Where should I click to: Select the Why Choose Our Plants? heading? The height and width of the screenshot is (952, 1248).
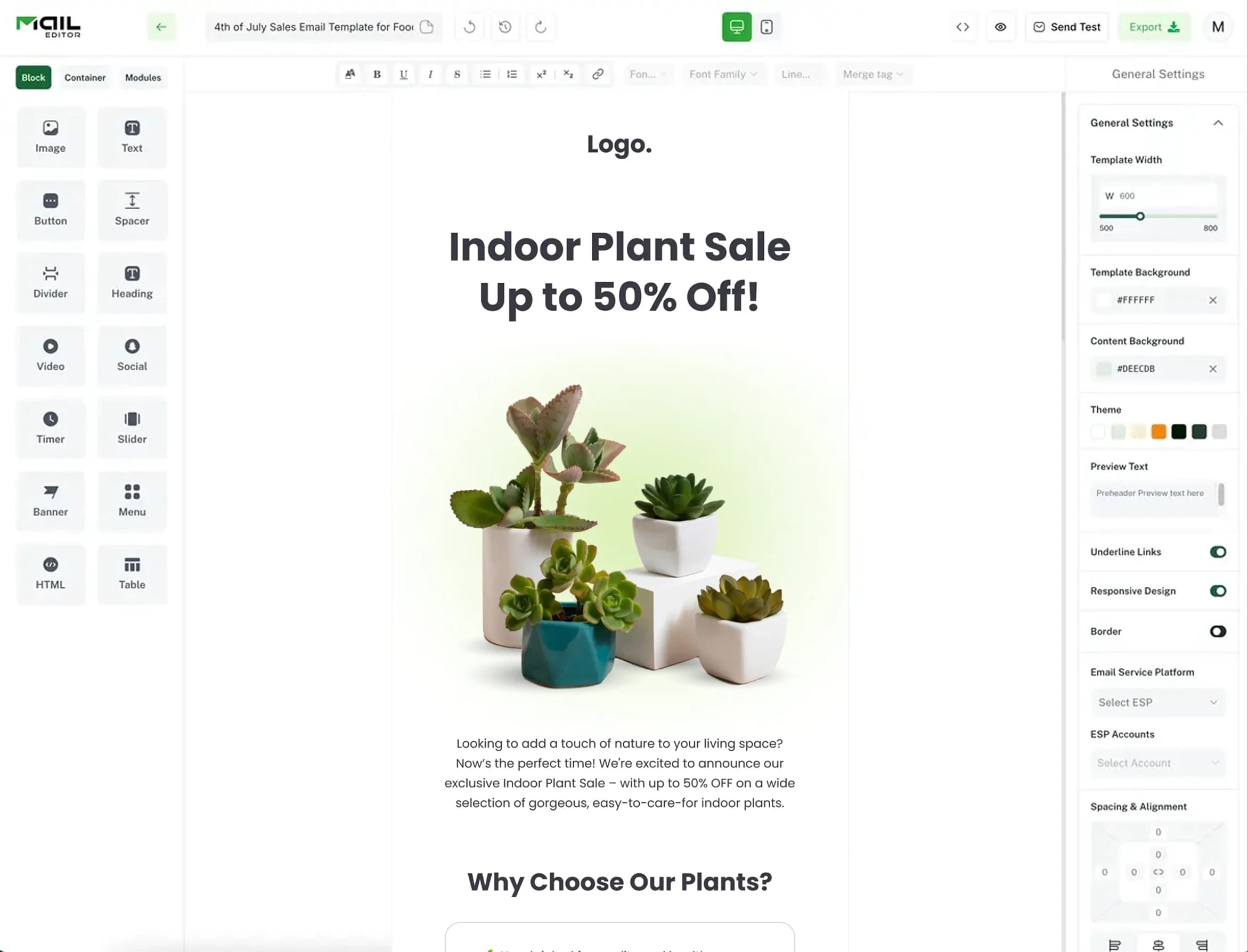pyautogui.click(x=619, y=882)
